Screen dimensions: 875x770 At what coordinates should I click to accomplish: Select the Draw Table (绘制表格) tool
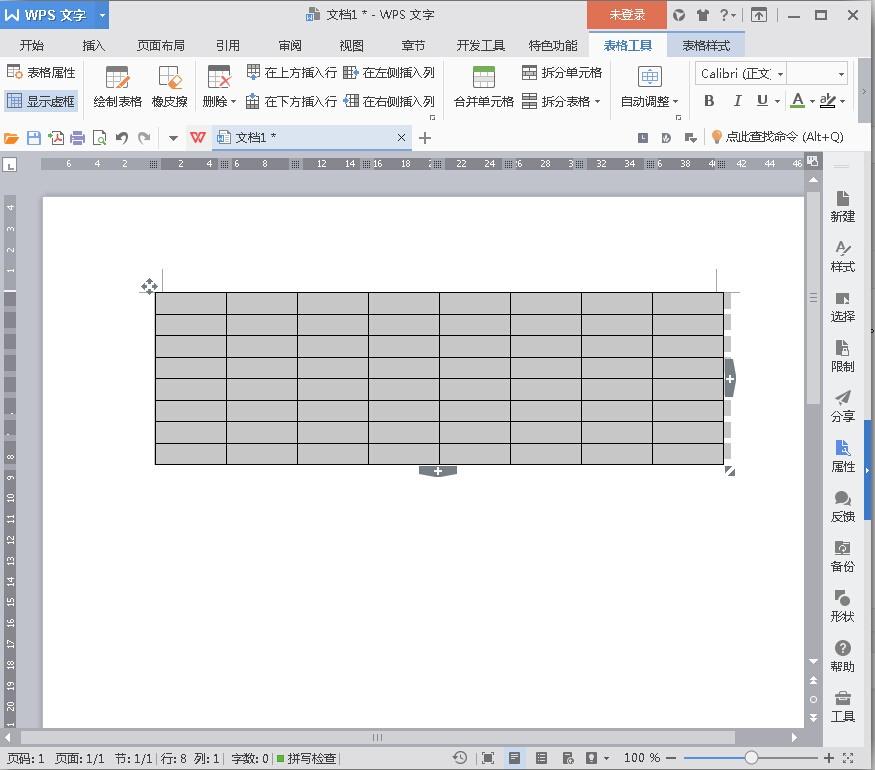point(118,86)
